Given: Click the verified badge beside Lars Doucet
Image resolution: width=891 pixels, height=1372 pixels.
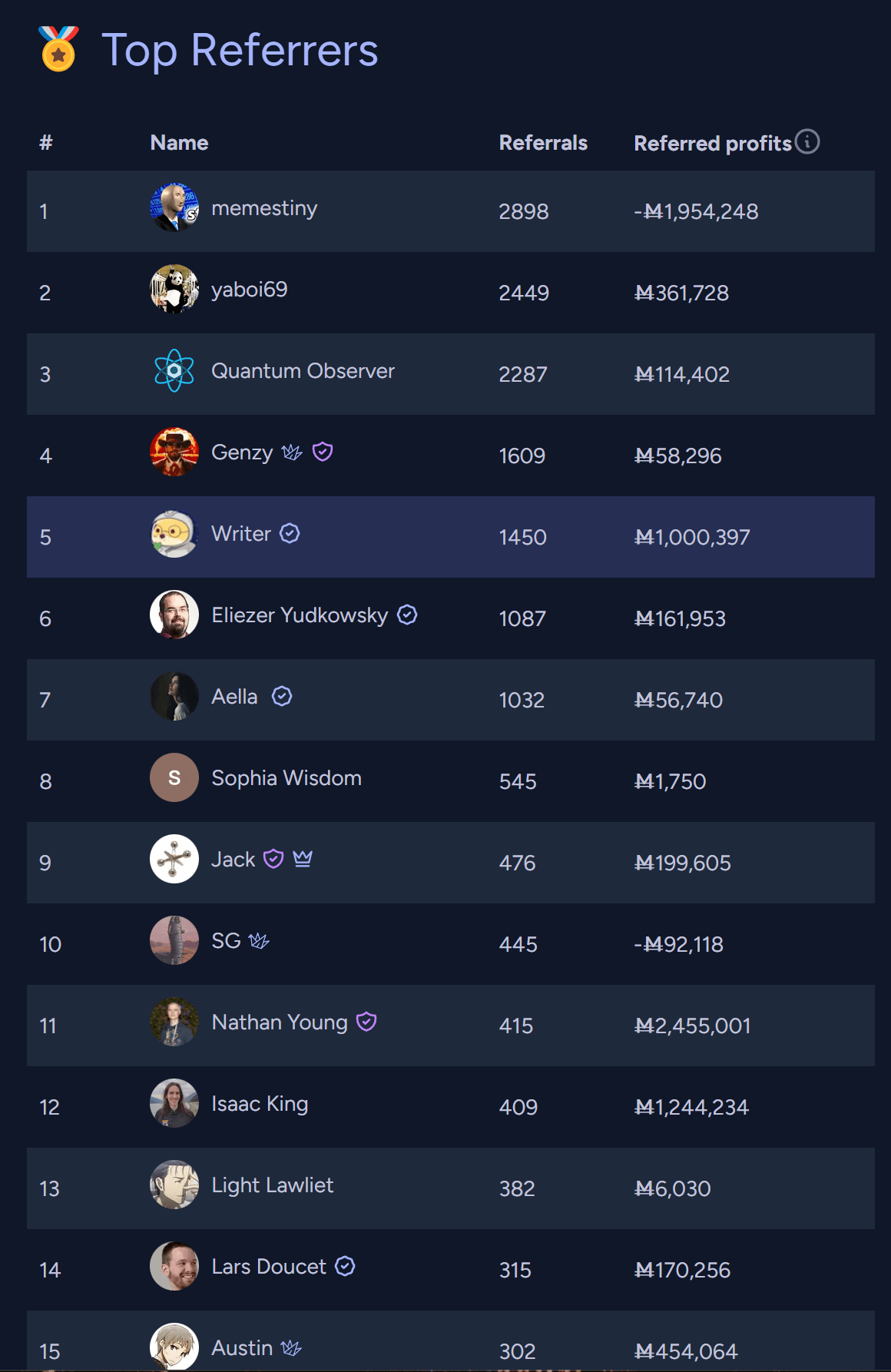Looking at the screenshot, I should (345, 1266).
